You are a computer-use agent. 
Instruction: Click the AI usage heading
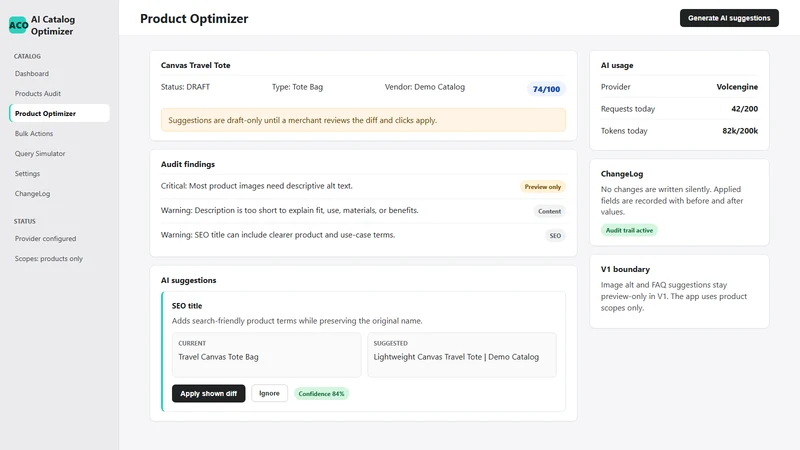[x=617, y=65]
